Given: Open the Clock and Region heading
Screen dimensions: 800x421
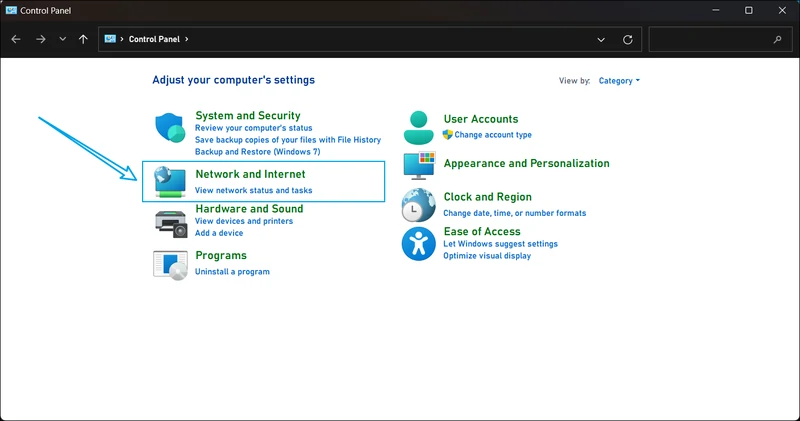Looking at the screenshot, I should [488, 197].
